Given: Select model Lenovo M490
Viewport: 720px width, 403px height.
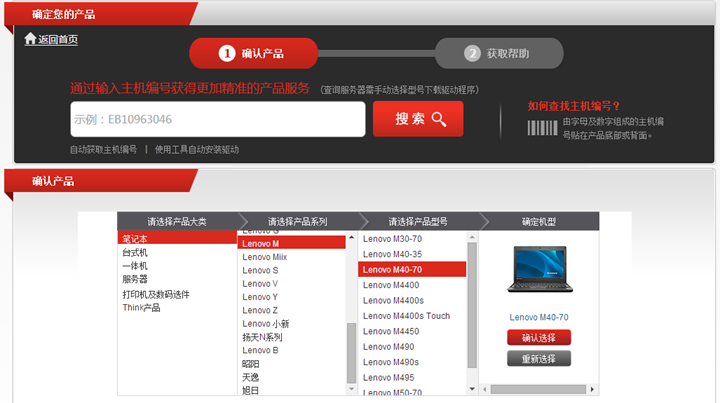Looking at the screenshot, I should [x=388, y=347].
